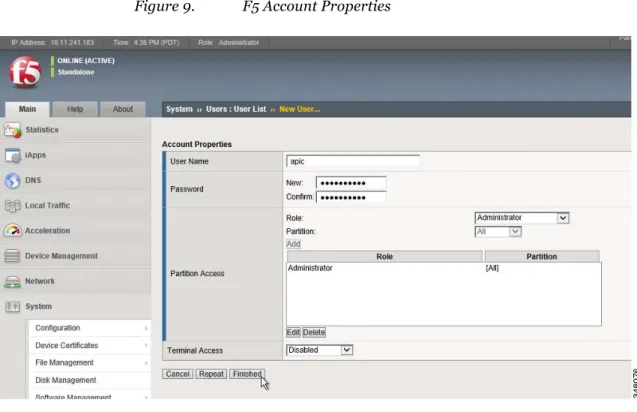
Task: Click the Acceleration gauge icon
Action: pyautogui.click(x=12, y=231)
